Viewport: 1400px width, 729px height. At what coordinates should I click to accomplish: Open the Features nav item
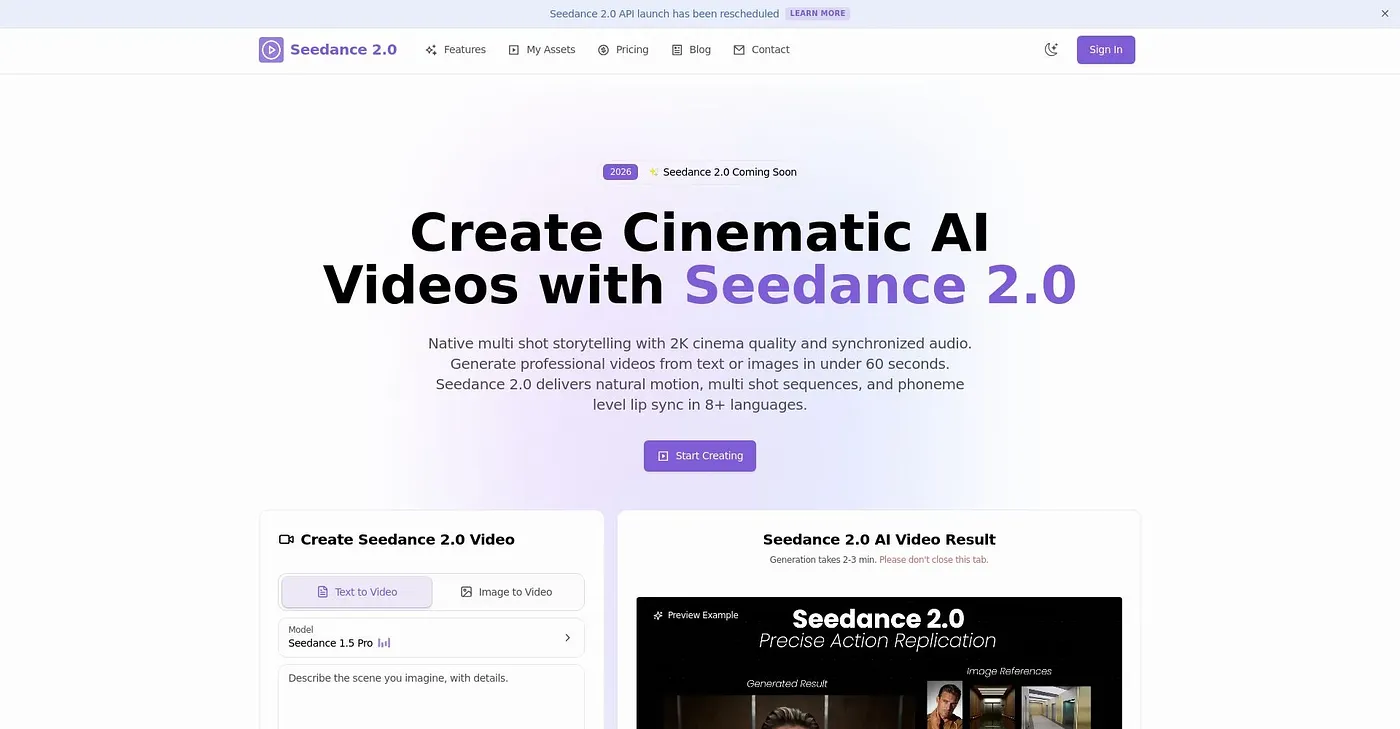click(x=456, y=50)
